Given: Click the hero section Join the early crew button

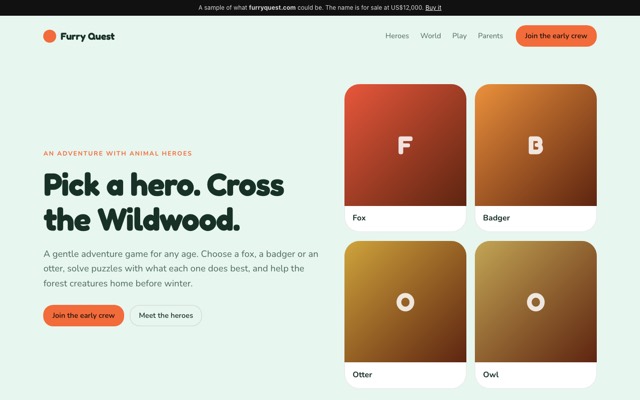Looking at the screenshot, I should [x=83, y=316].
